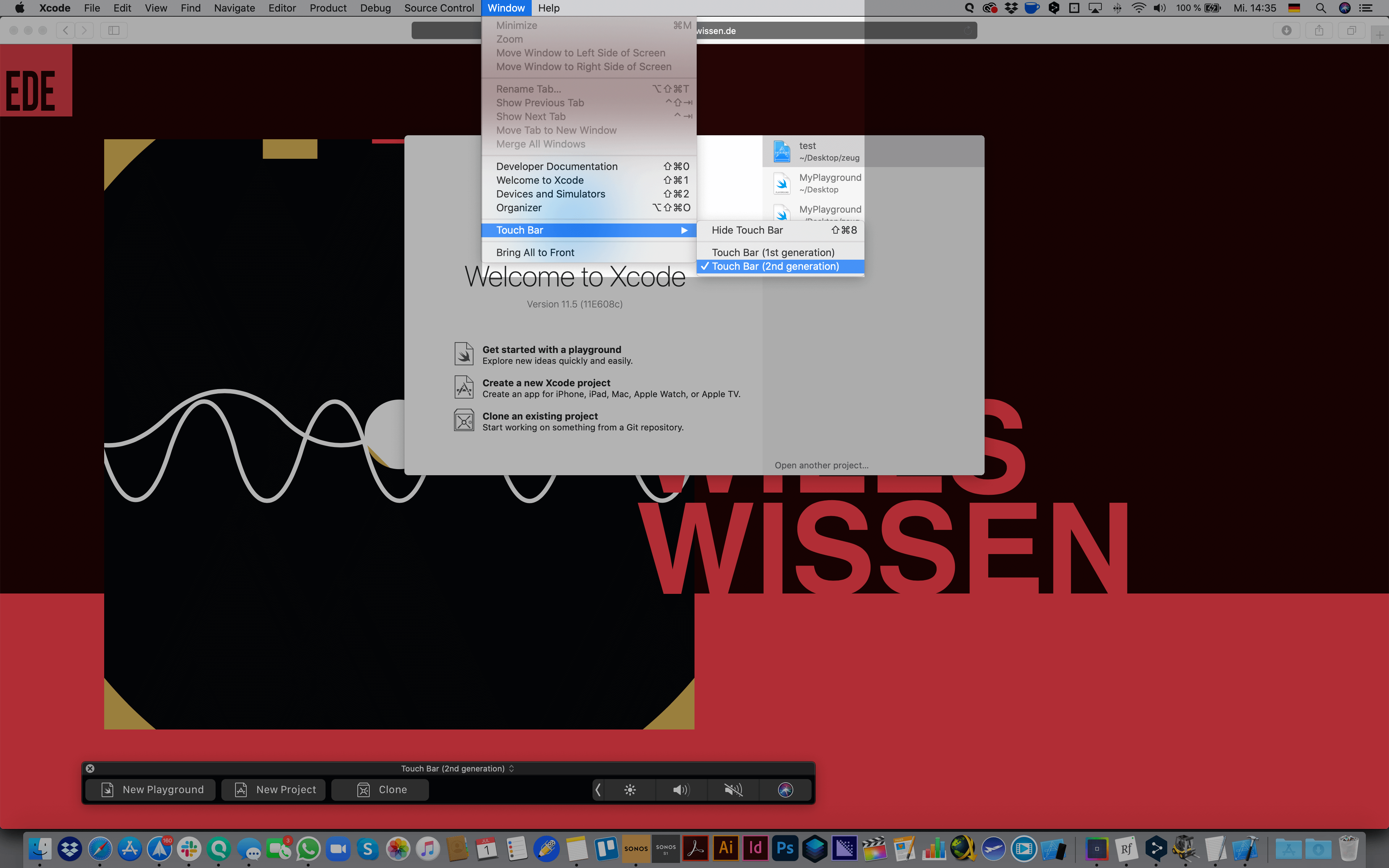Tap the brightness icon in Touch Bar

click(630, 790)
